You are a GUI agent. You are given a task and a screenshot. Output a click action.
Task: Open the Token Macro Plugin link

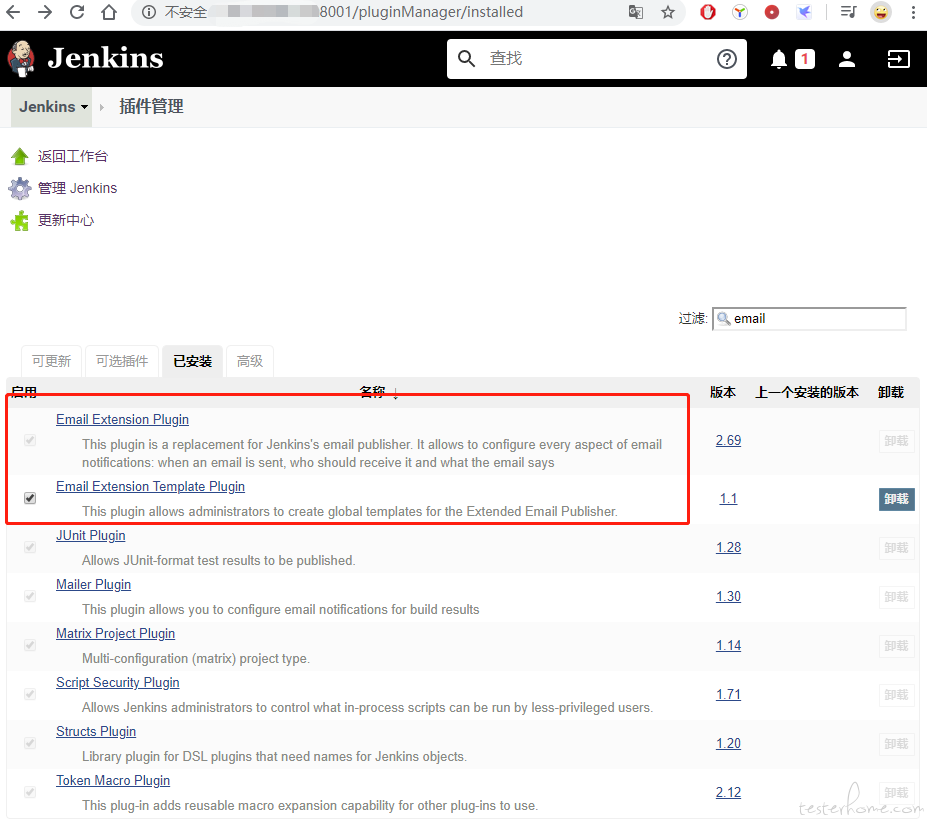[113, 781]
